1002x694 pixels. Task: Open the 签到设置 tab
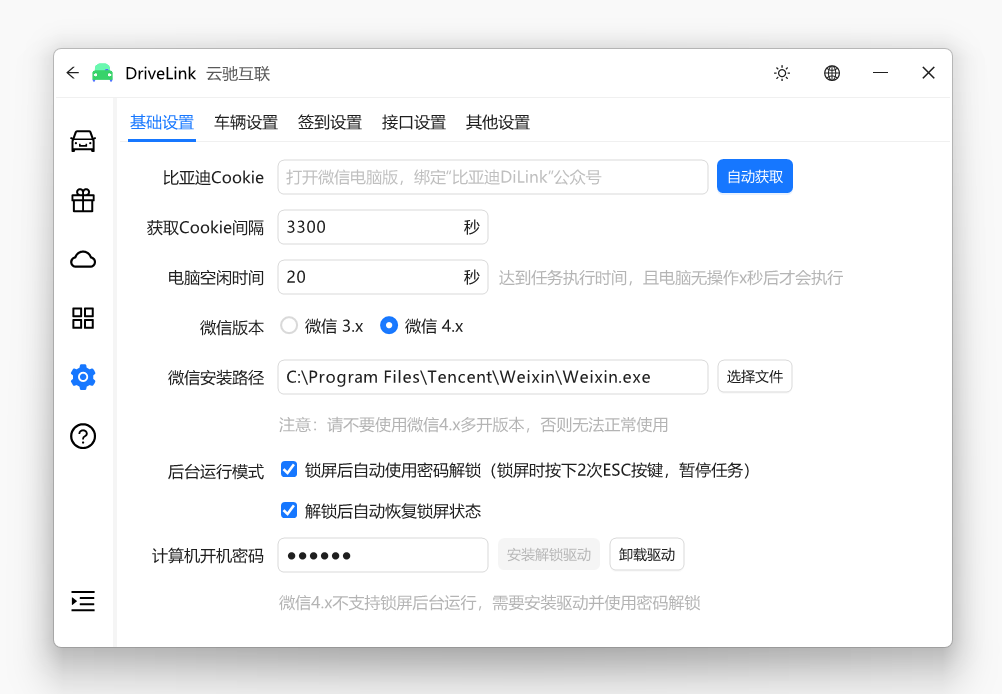[x=330, y=121]
